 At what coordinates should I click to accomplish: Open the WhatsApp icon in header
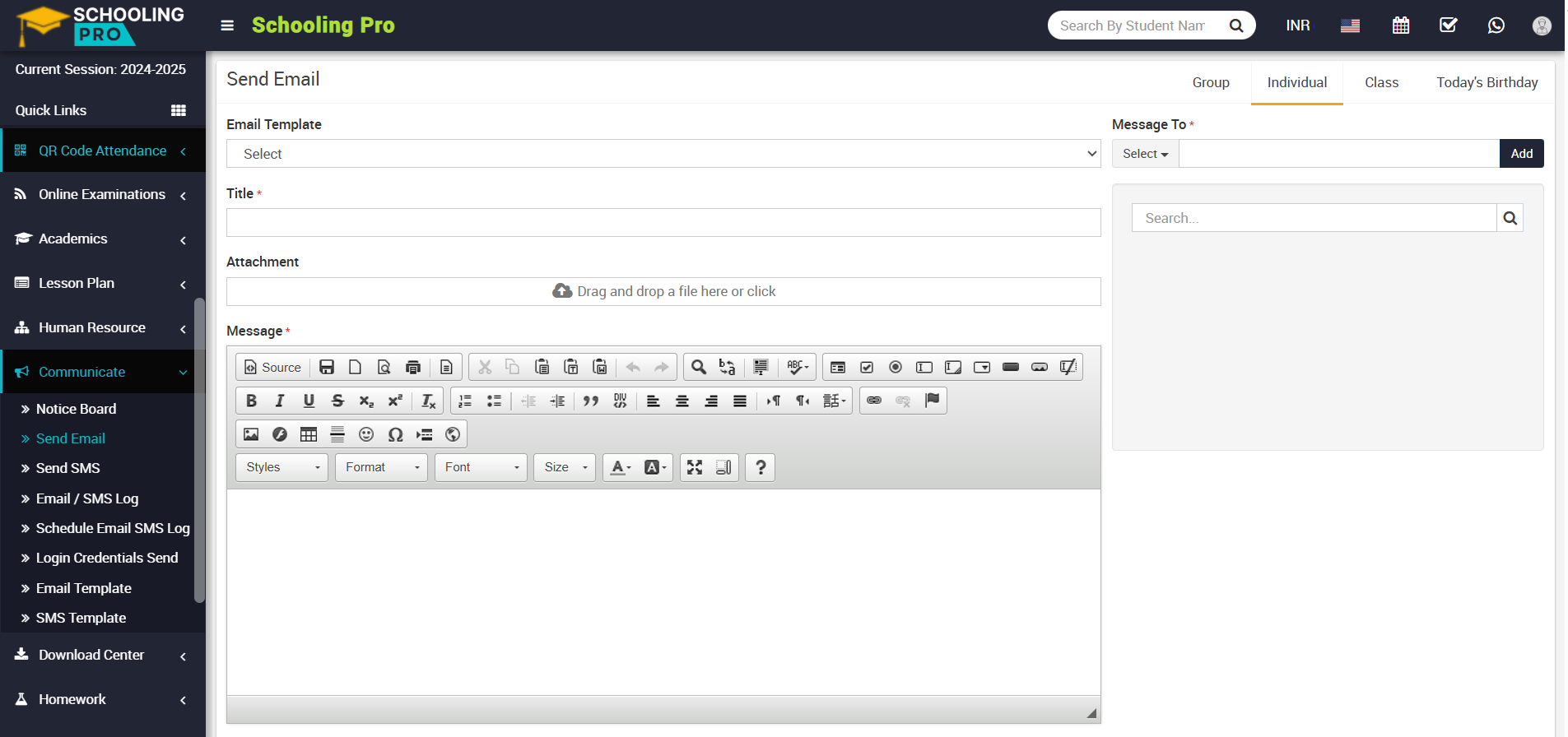pos(1496,25)
